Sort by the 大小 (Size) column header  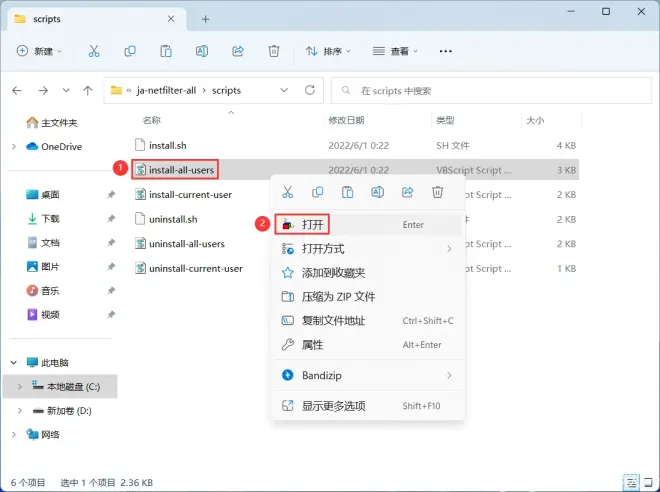coord(535,120)
